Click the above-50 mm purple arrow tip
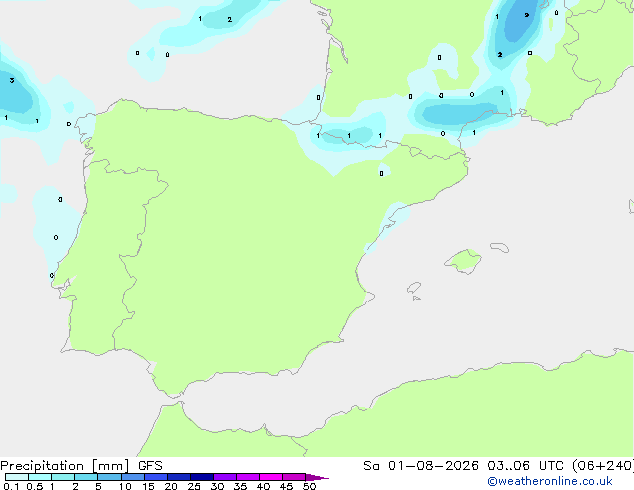Viewport: 634px width, 490px height. coord(317,477)
